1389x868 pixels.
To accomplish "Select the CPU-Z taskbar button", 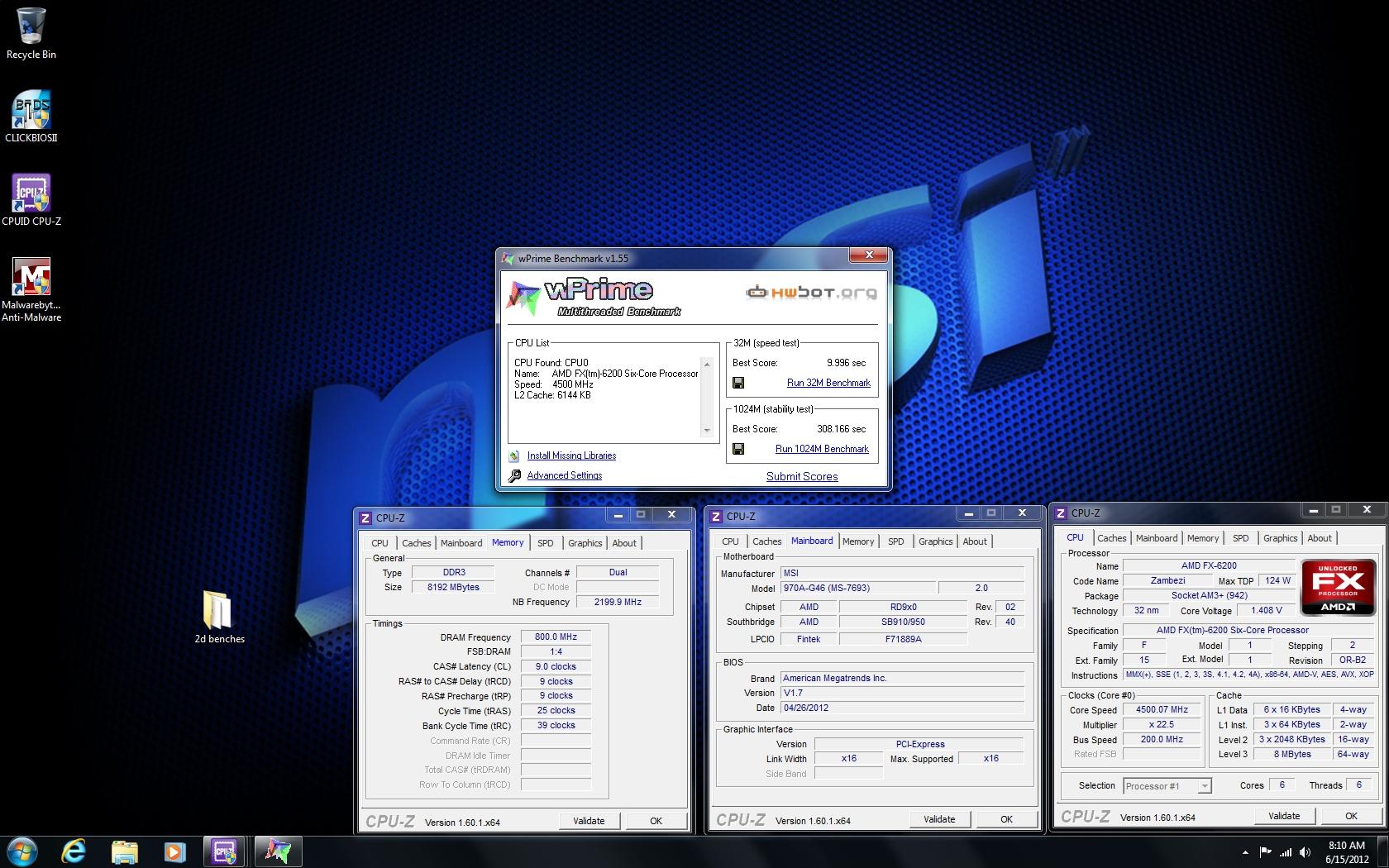I will (225, 851).
